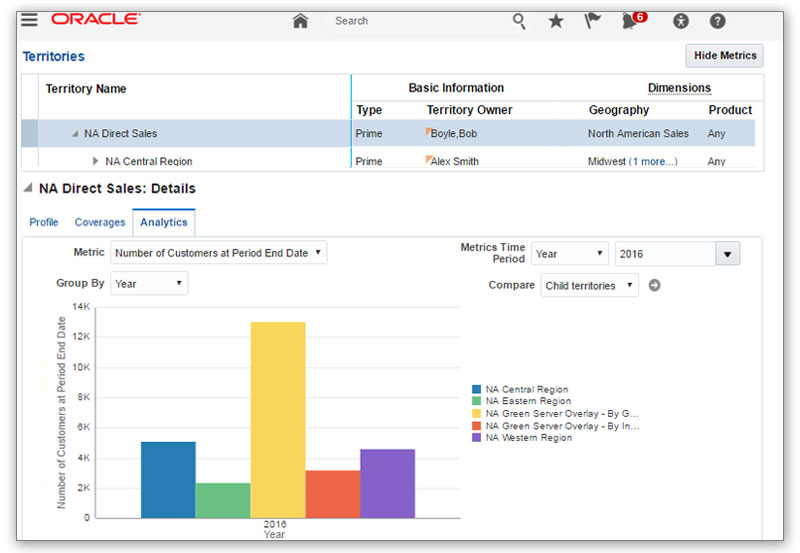The height and width of the screenshot is (553, 800).
Task: Click the '(1 more...)' geography link
Action: [652, 161]
